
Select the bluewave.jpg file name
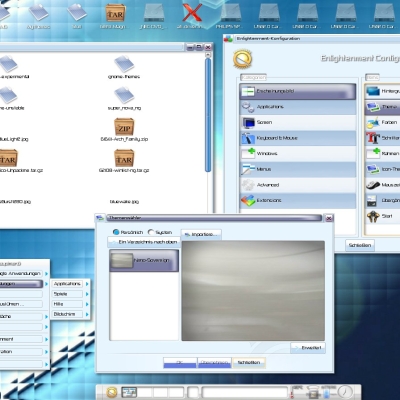click(x=124, y=202)
